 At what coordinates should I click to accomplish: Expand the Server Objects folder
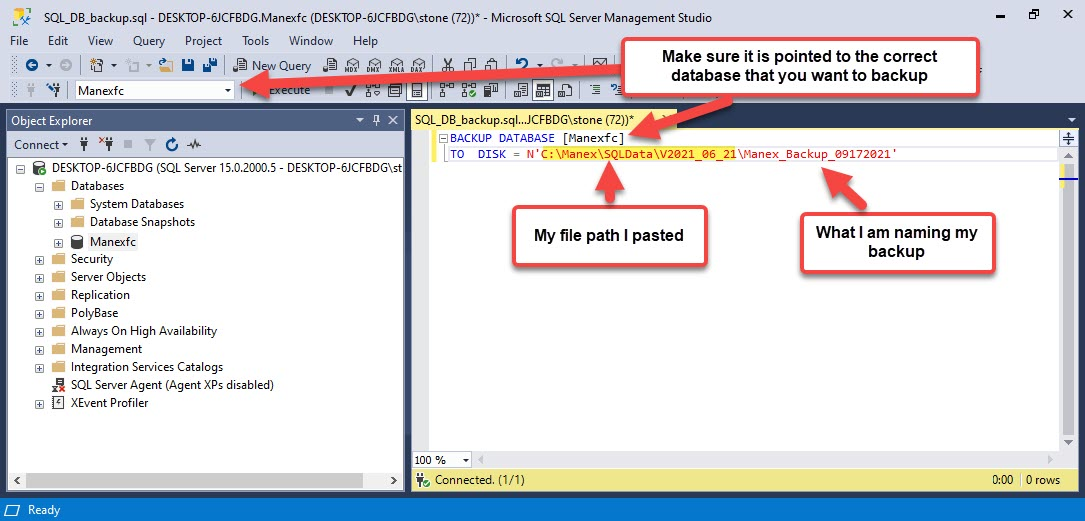[39, 277]
